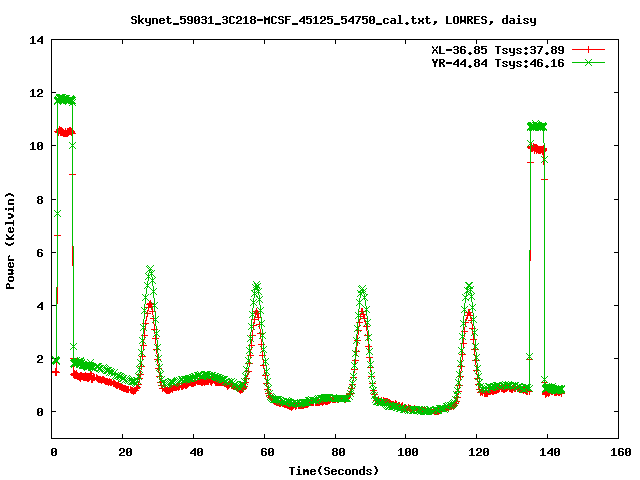Click the green plateau near 137 seconds
The image size is (640, 480).
coord(537,126)
